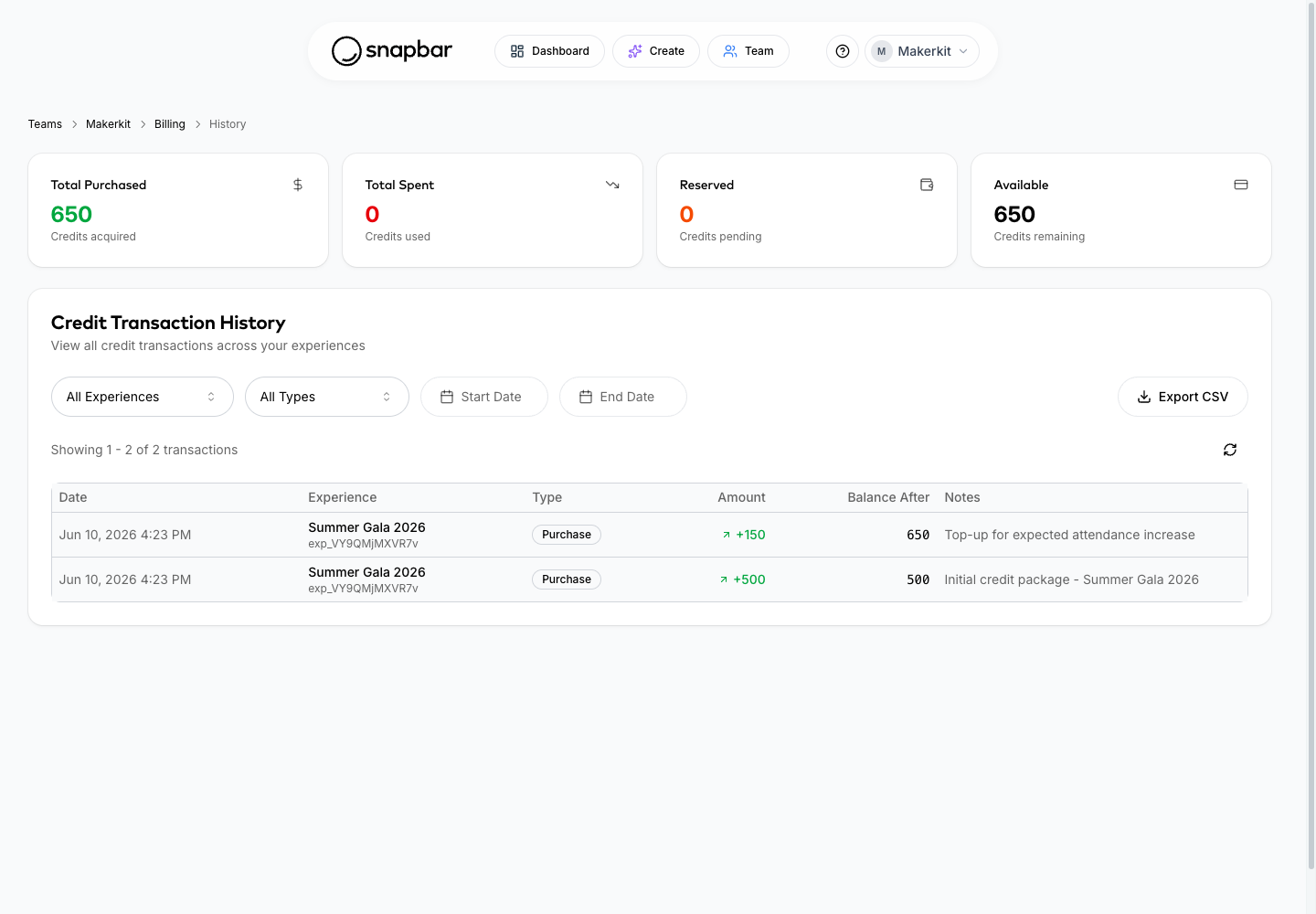This screenshot has width=1316, height=914.
Task: Click the History breadcrumb text
Action: tap(228, 124)
